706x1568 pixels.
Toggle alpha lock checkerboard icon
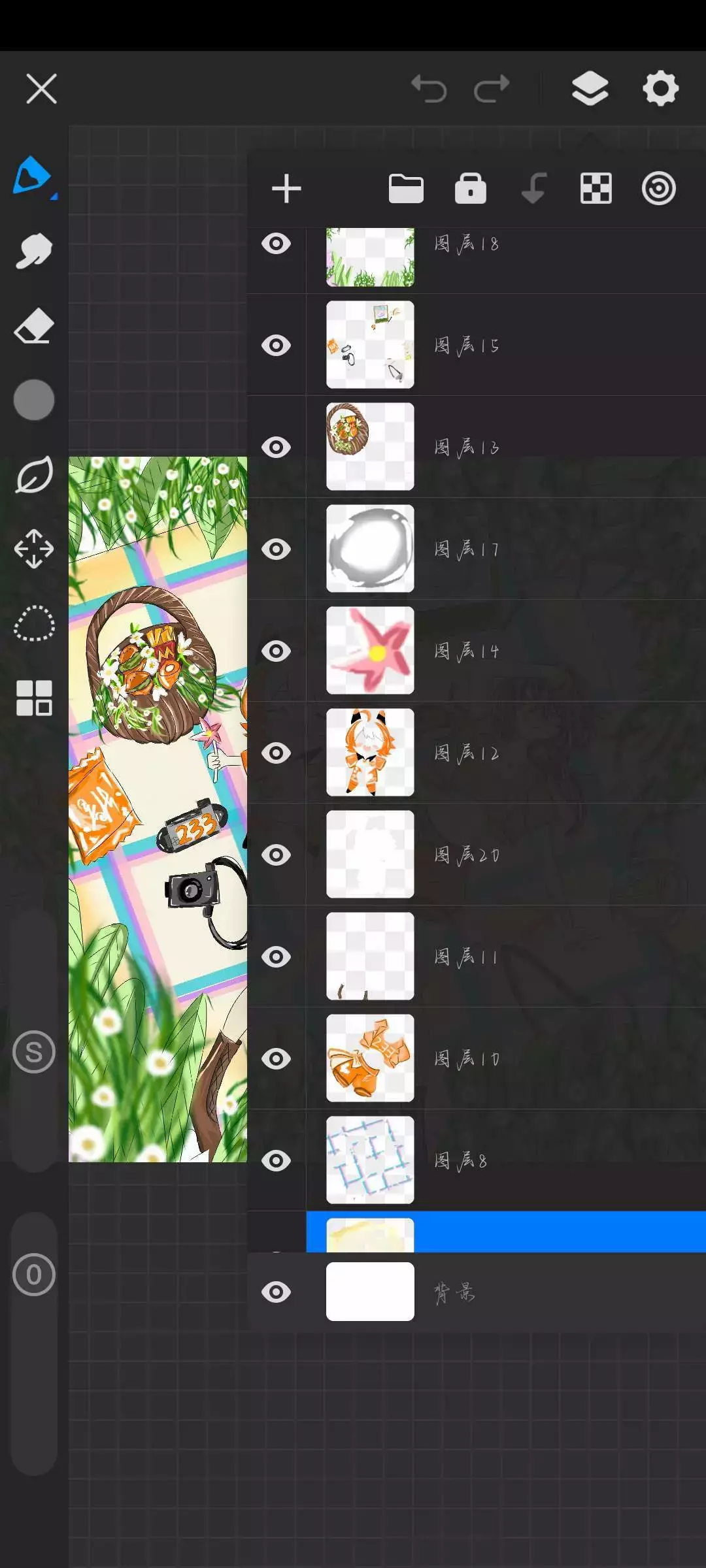(596, 189)
